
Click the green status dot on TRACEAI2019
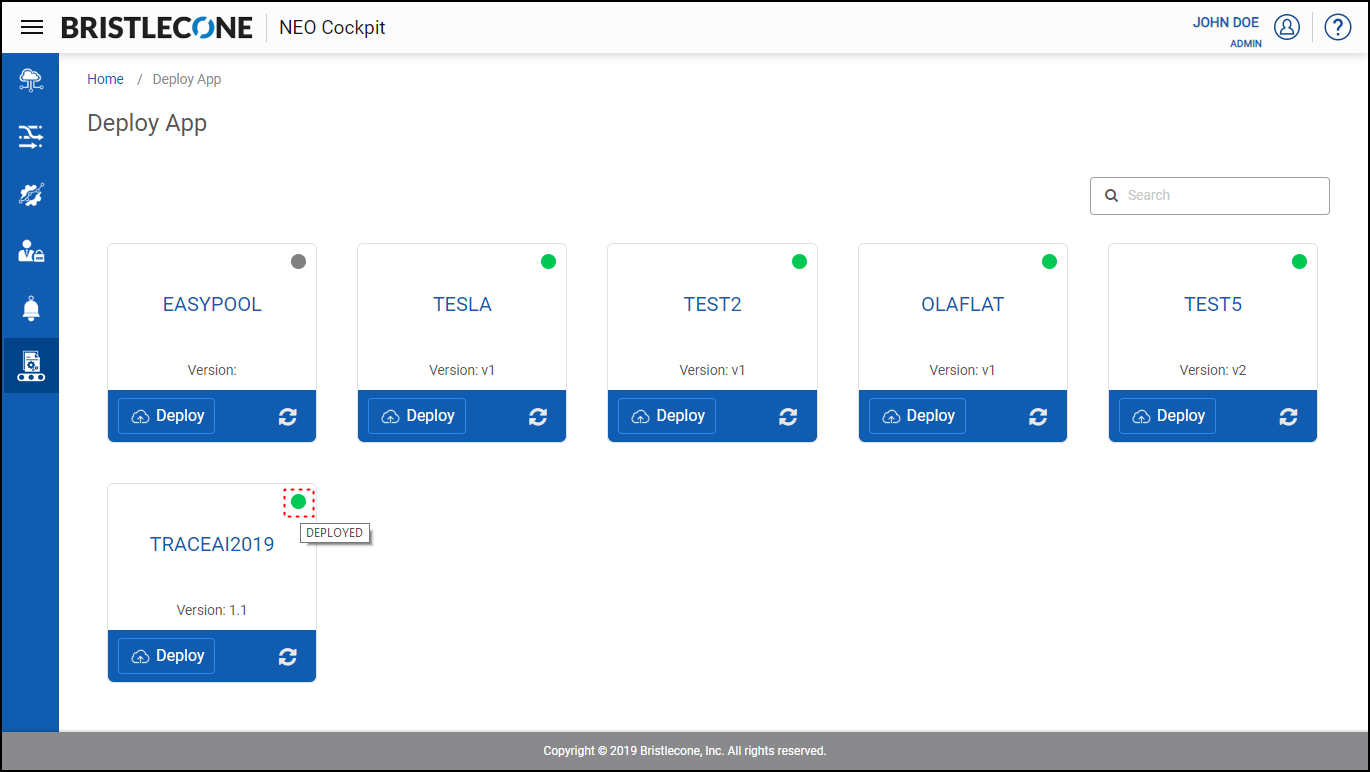tap(298, 502)
